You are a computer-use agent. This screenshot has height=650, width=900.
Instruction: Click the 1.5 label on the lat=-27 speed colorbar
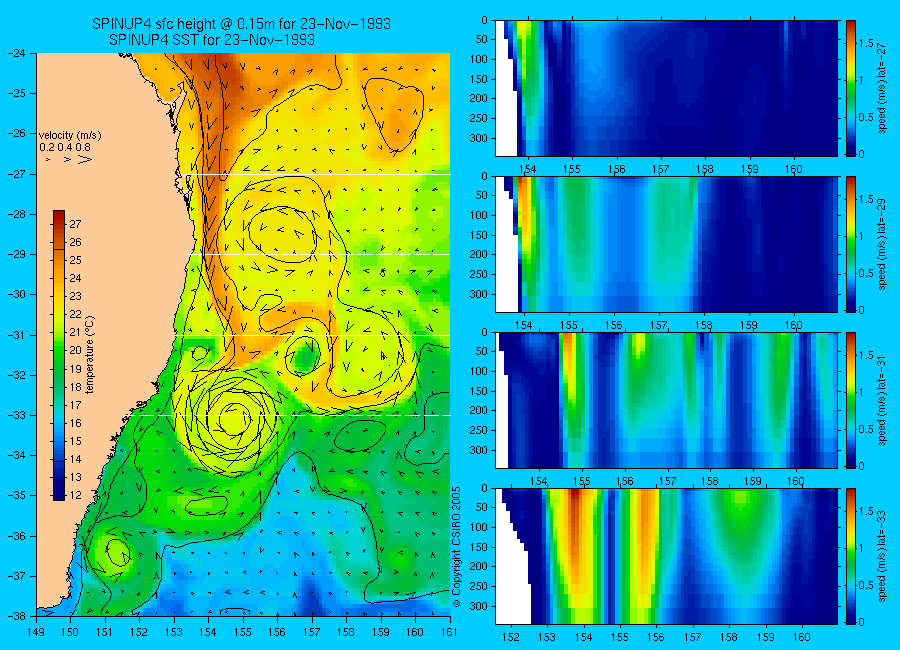866,44
